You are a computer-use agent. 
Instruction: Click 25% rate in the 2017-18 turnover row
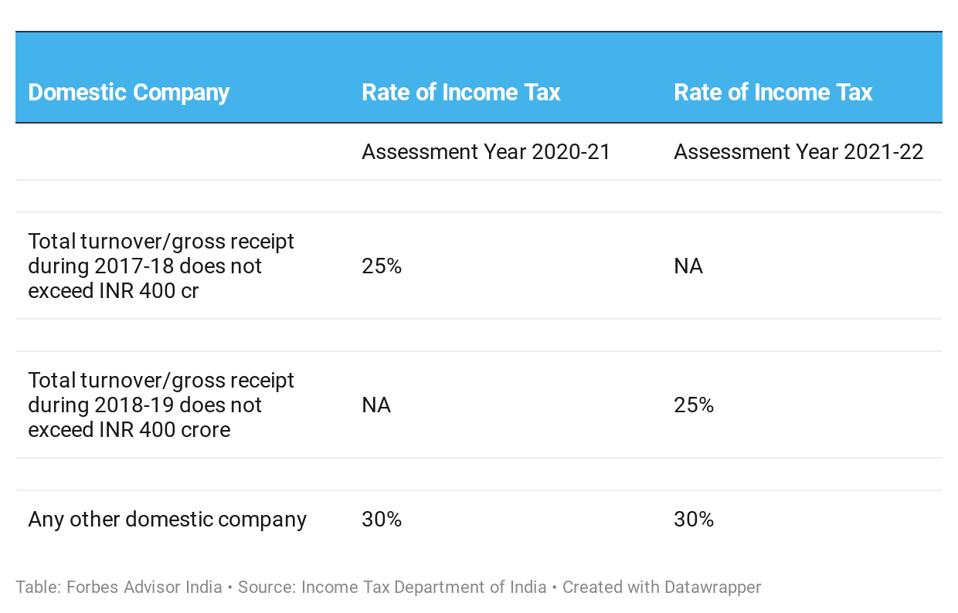tap(381, 266)
